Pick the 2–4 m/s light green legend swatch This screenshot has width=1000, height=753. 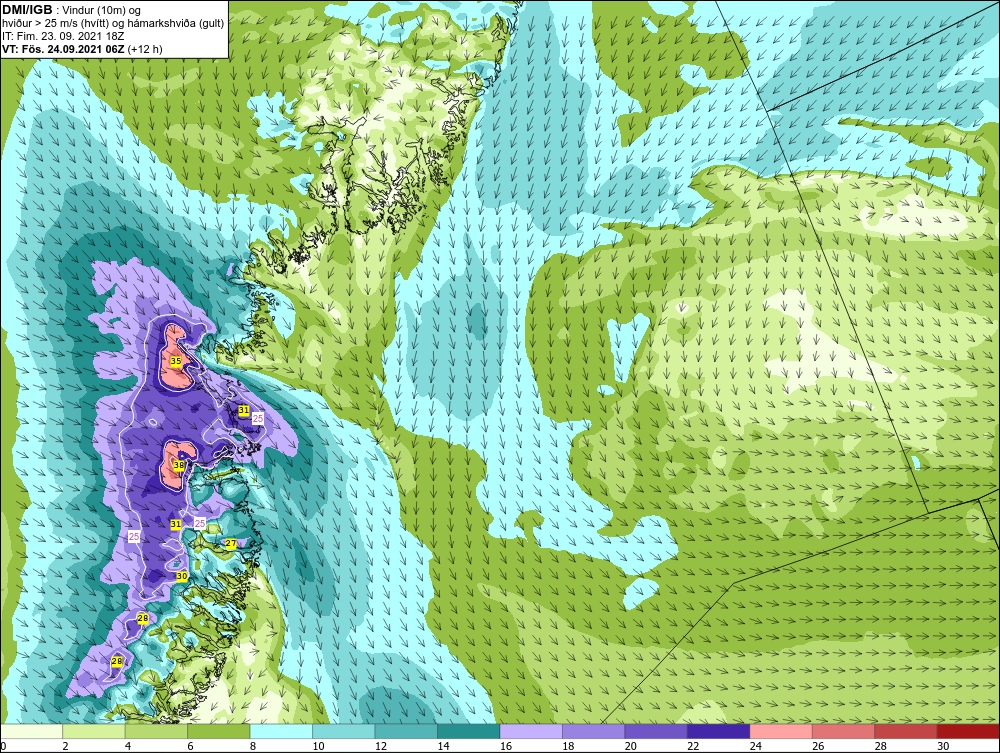(94, 731)
